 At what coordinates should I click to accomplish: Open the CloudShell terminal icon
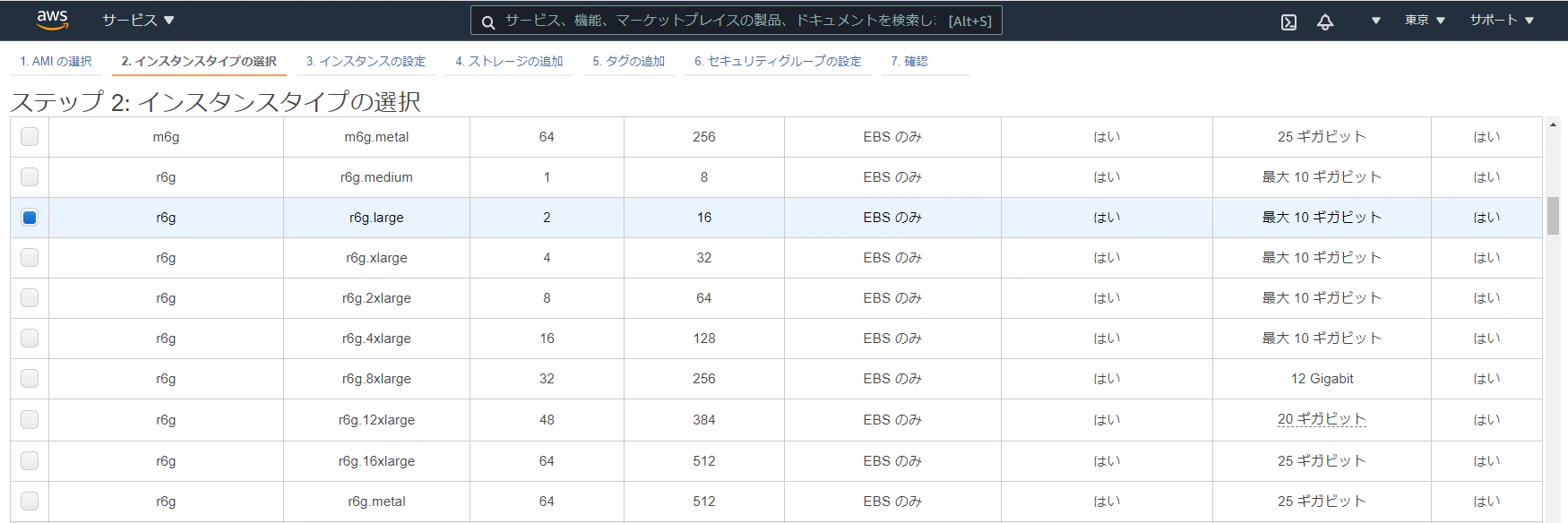click(x=1288, y=21)
